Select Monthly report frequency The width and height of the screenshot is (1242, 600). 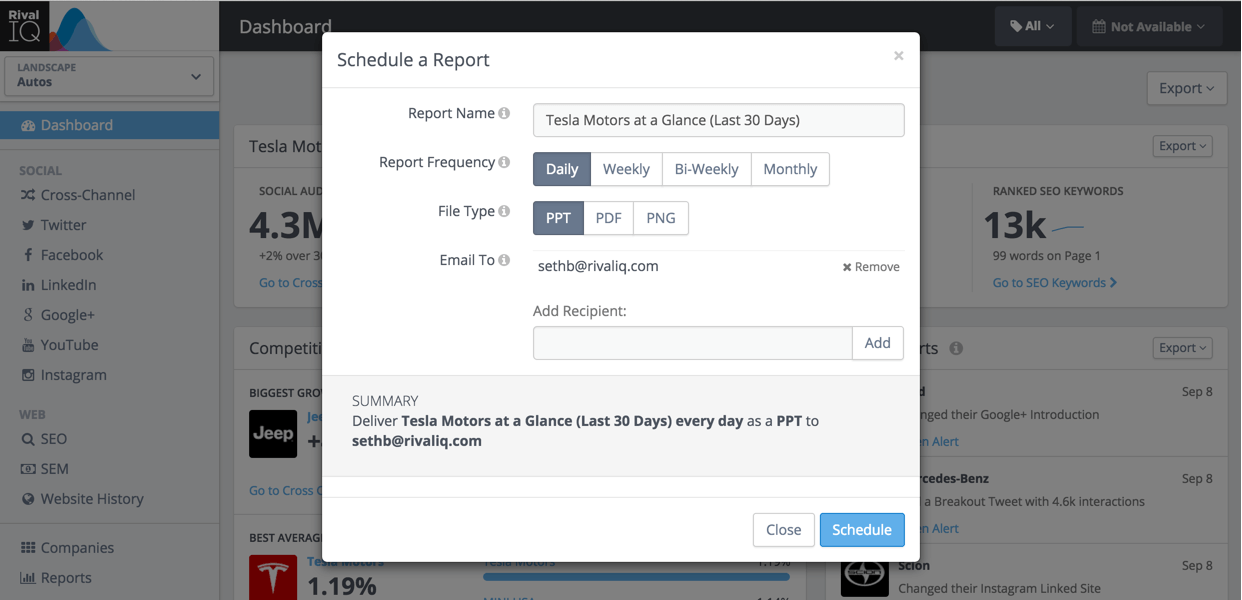tap(790, 169)
